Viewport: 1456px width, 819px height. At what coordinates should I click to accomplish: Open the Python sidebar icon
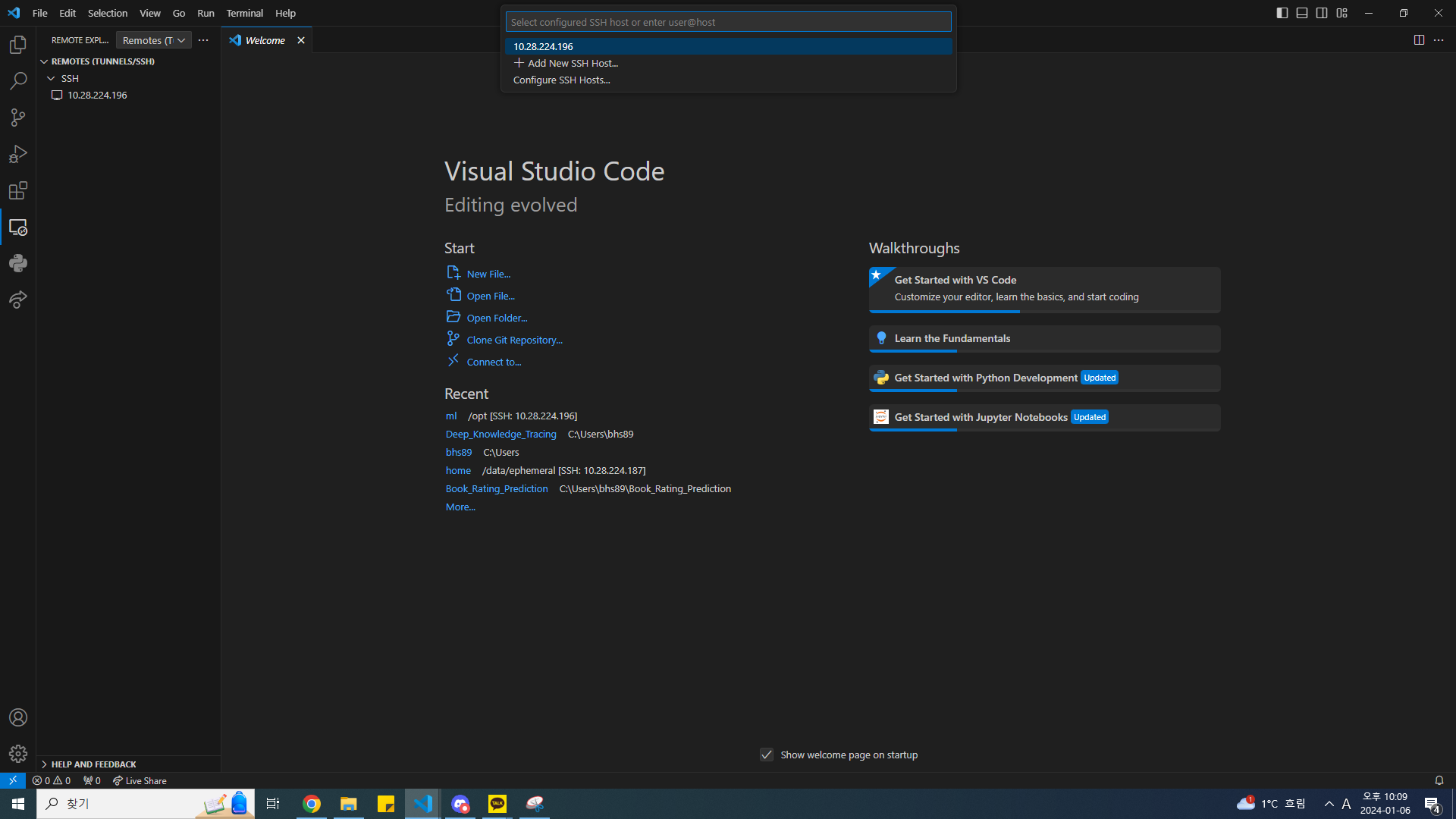click(x=18, y=263)
